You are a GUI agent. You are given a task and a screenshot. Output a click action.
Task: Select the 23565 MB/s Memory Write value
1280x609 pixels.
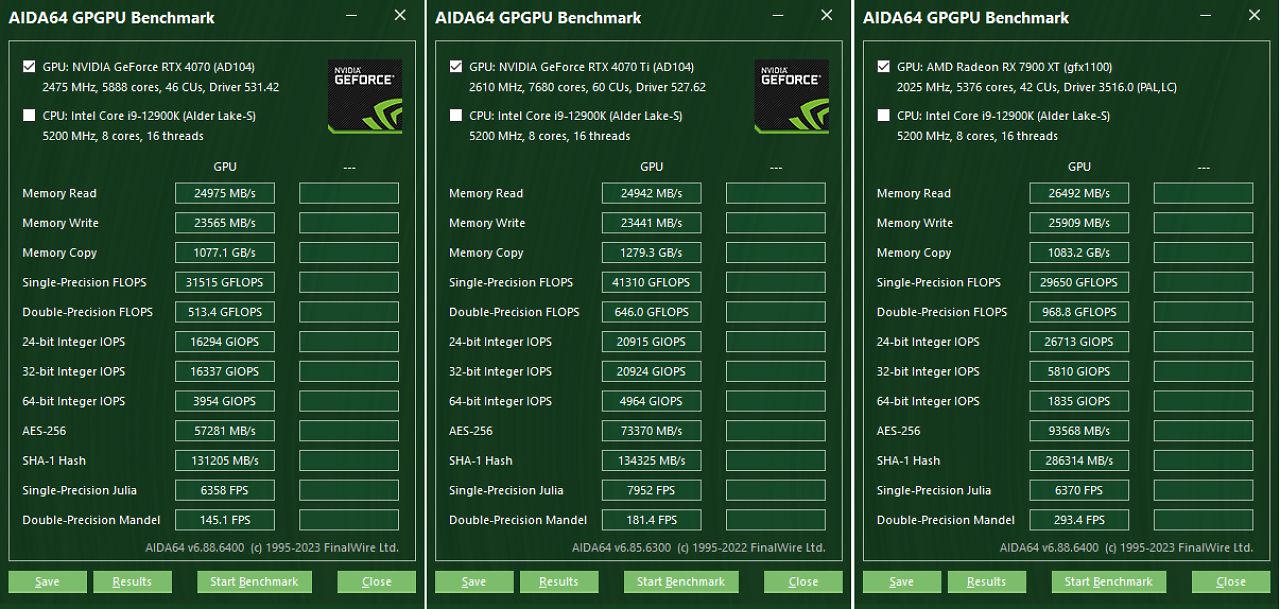tap(225, 223)
